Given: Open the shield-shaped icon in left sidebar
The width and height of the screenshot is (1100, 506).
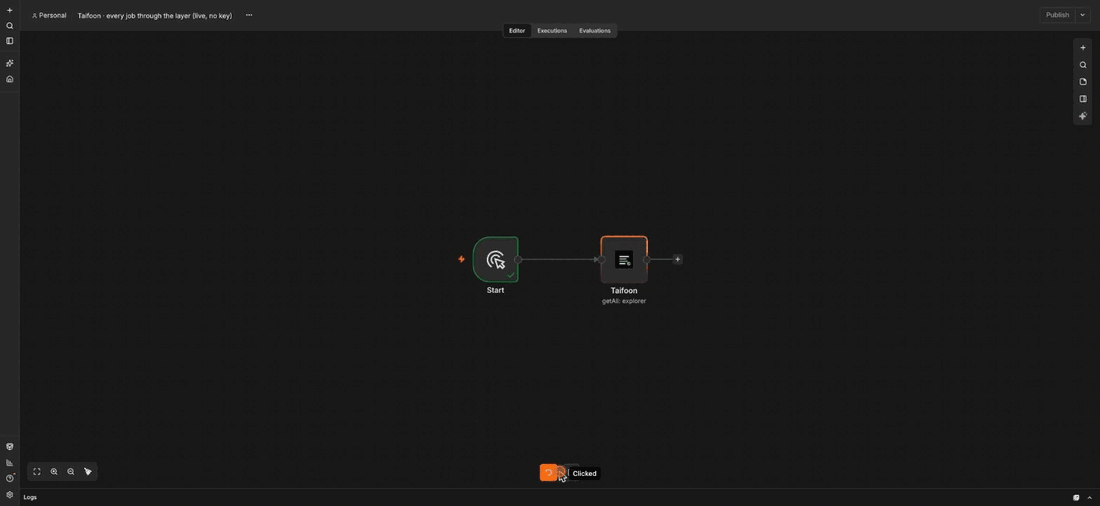Looking at the screenshot, I should pyautogui.click(x=10, y=446).
